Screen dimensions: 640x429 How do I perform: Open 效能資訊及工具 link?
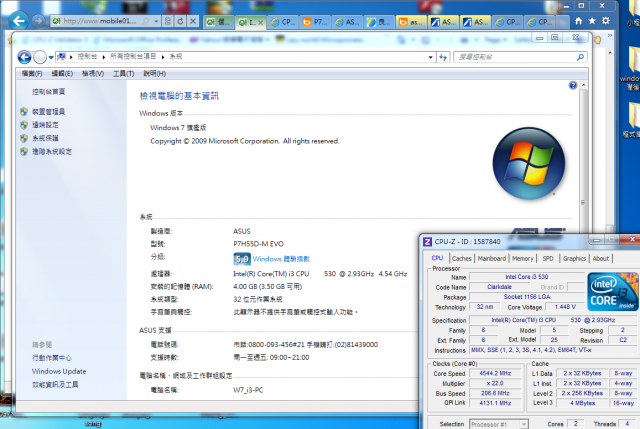[55, 385]
